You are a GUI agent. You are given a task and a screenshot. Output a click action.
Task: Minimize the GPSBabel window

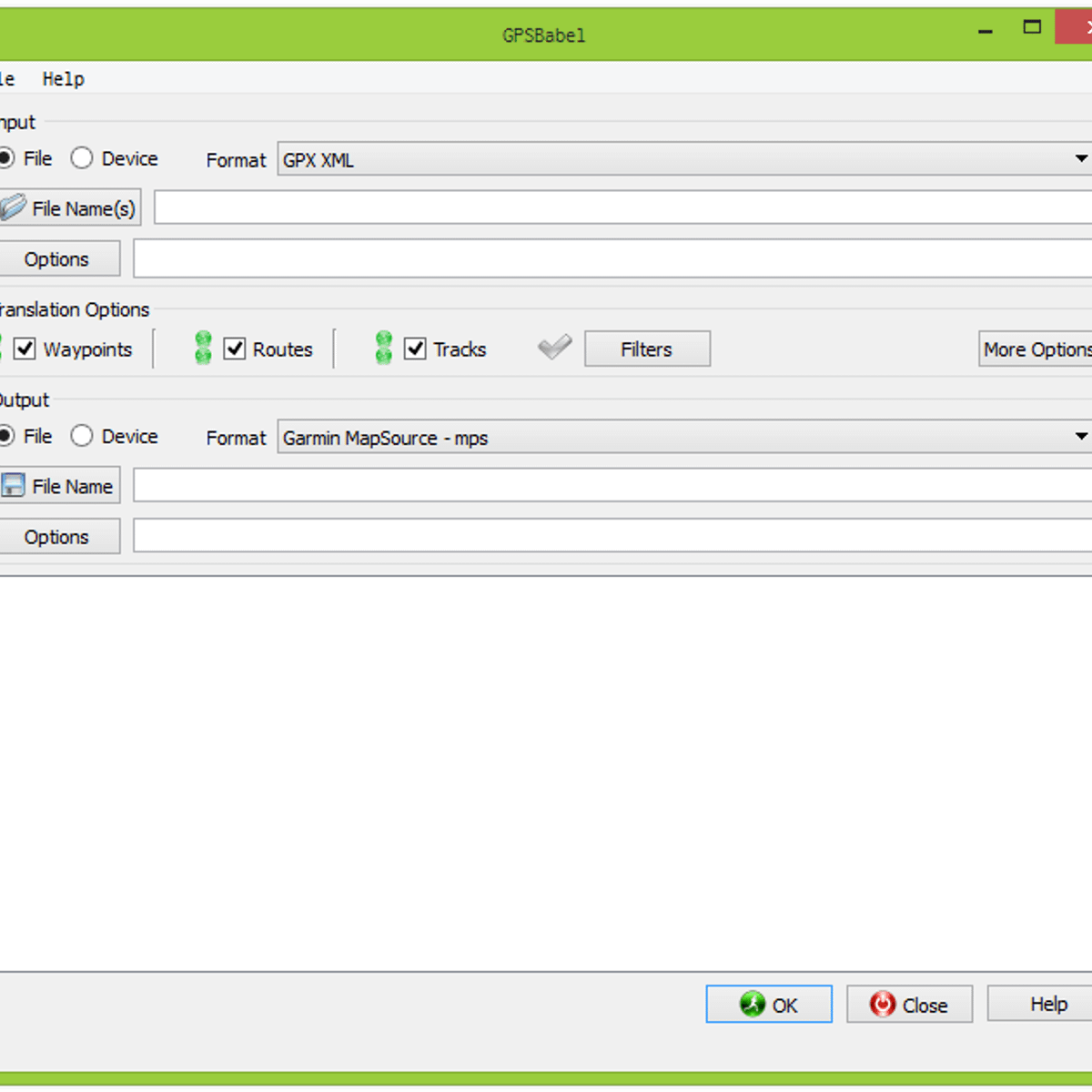pyautogui.click(x=986, y=31)
